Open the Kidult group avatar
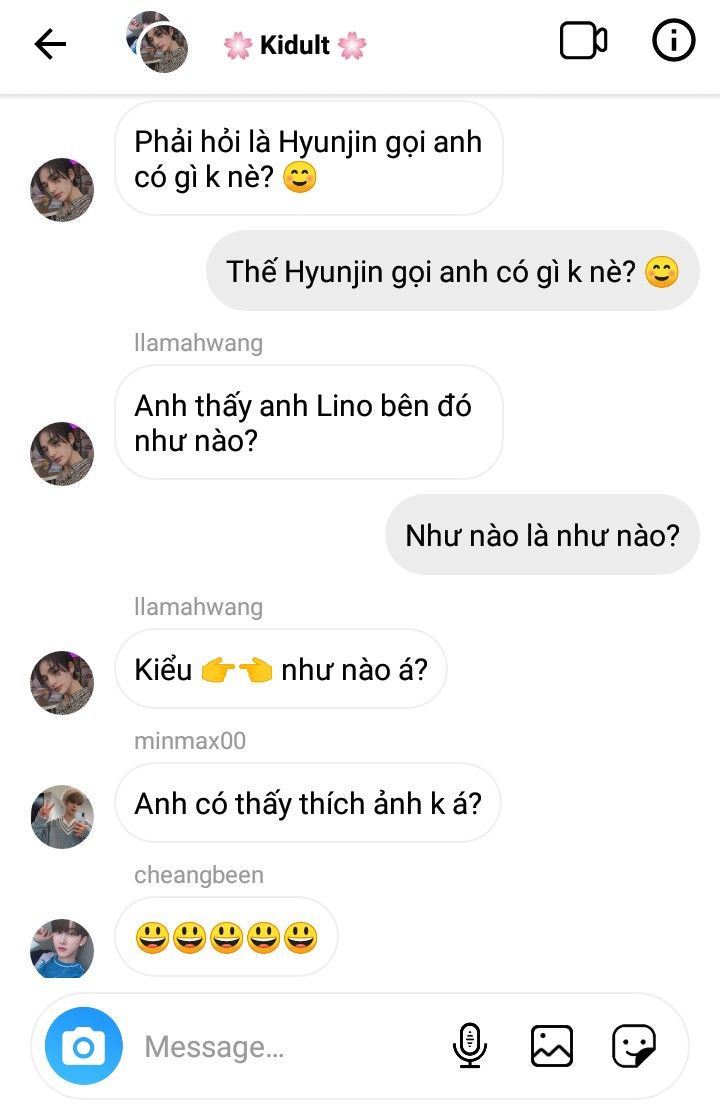Screen dimensions: 720x1112 coord(158,42)
